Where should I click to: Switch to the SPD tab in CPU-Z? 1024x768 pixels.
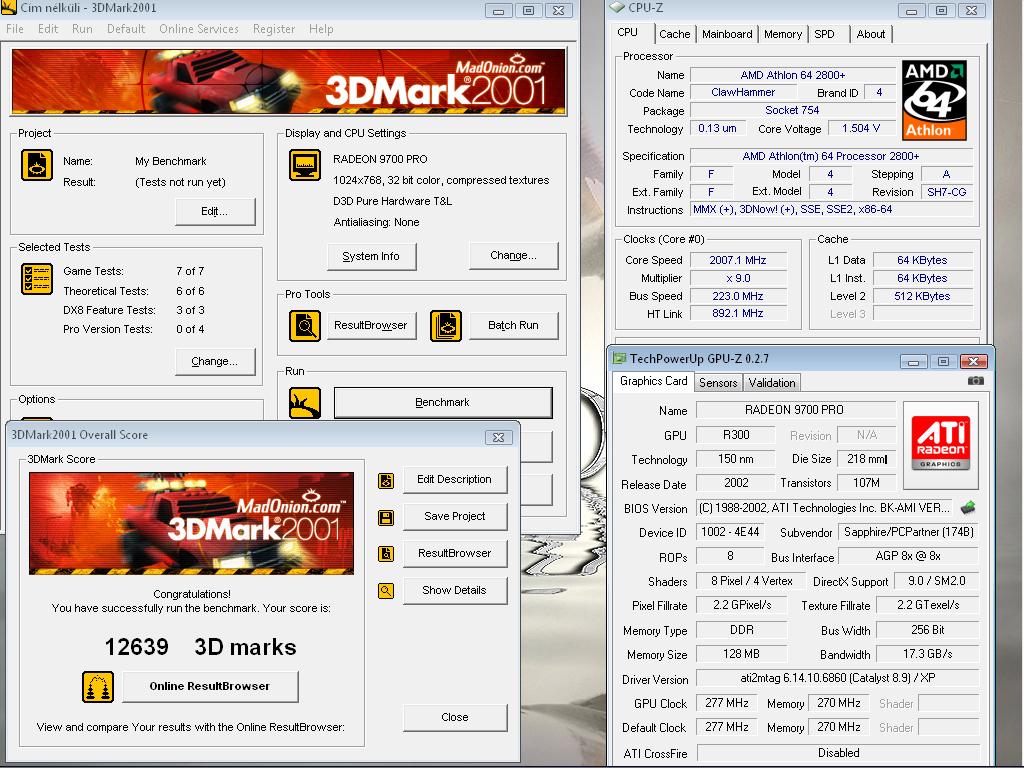(x=824, y=34)
